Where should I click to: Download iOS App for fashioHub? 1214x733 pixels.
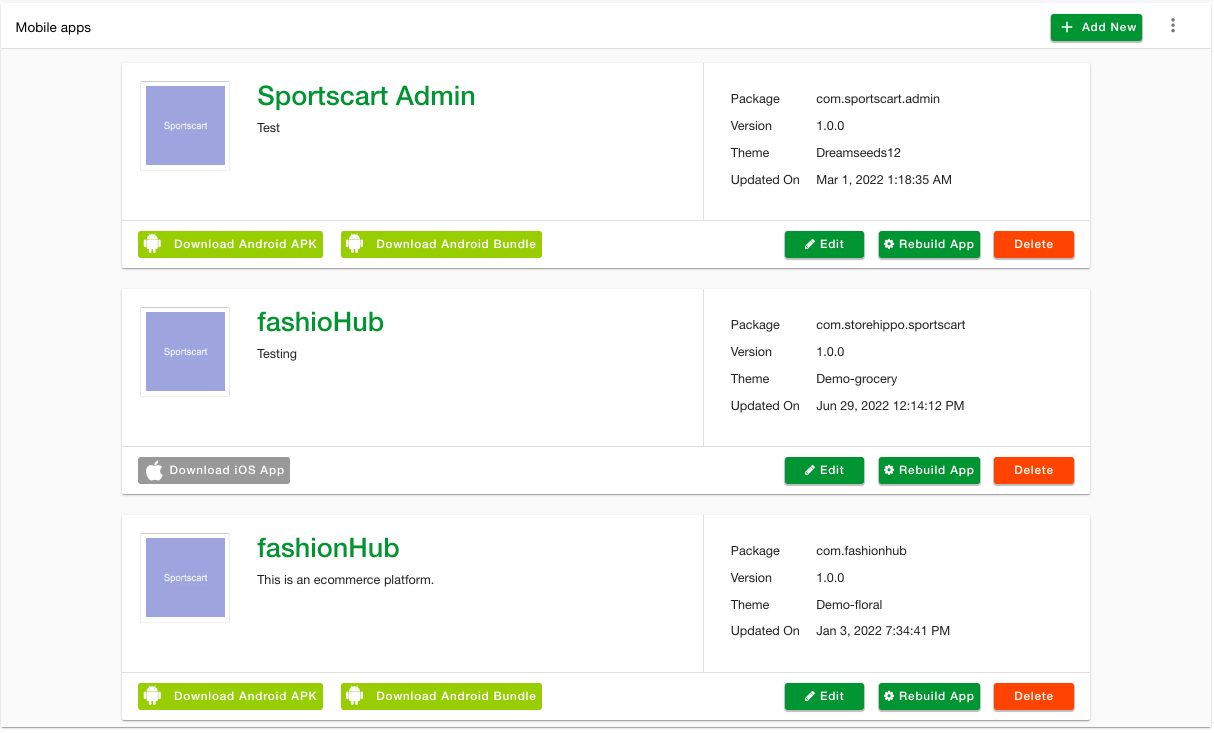point(214,470)
